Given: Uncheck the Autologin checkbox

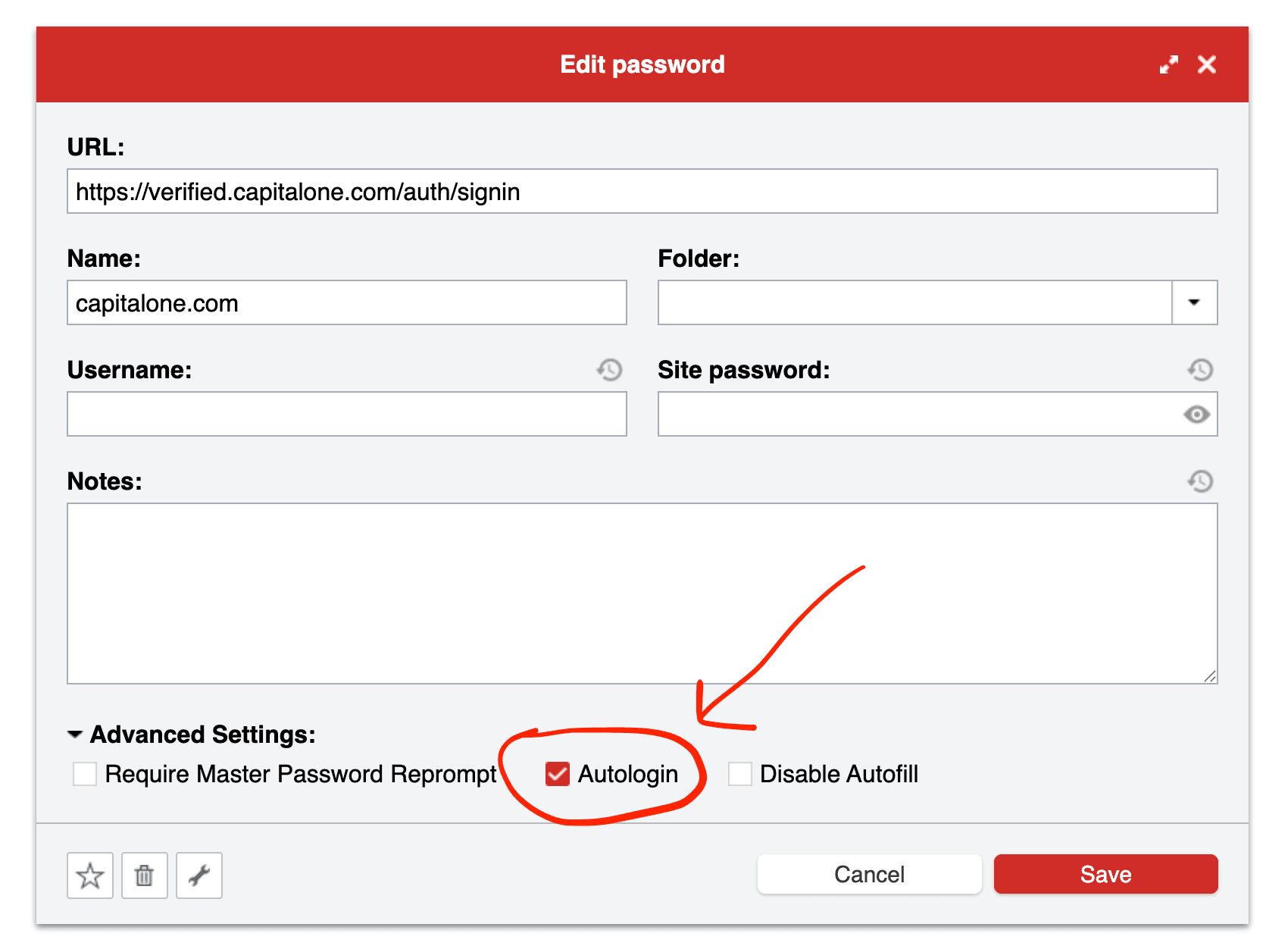Looking at the screenshot, I should pyautogui.click(x=558, y=774).
